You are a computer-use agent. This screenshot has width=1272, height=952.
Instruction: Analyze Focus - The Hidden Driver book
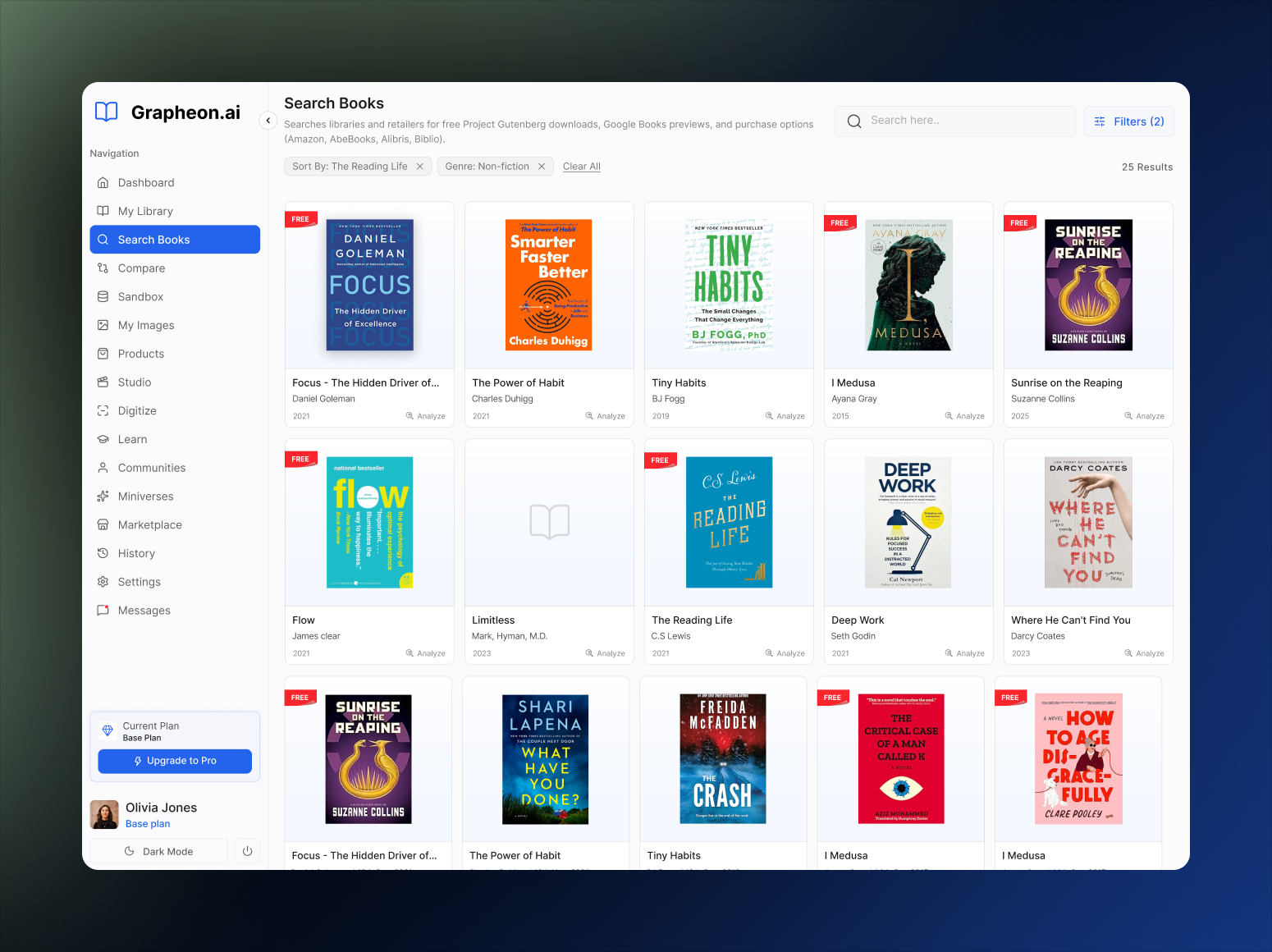pos(426,416)
